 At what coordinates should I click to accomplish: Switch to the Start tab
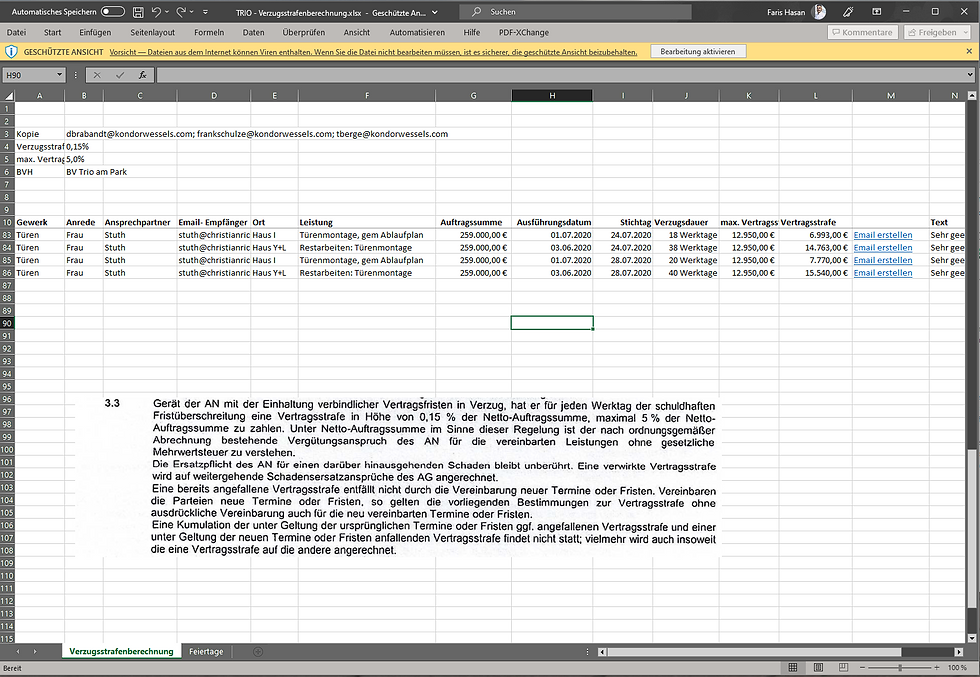tap(52, 33)
